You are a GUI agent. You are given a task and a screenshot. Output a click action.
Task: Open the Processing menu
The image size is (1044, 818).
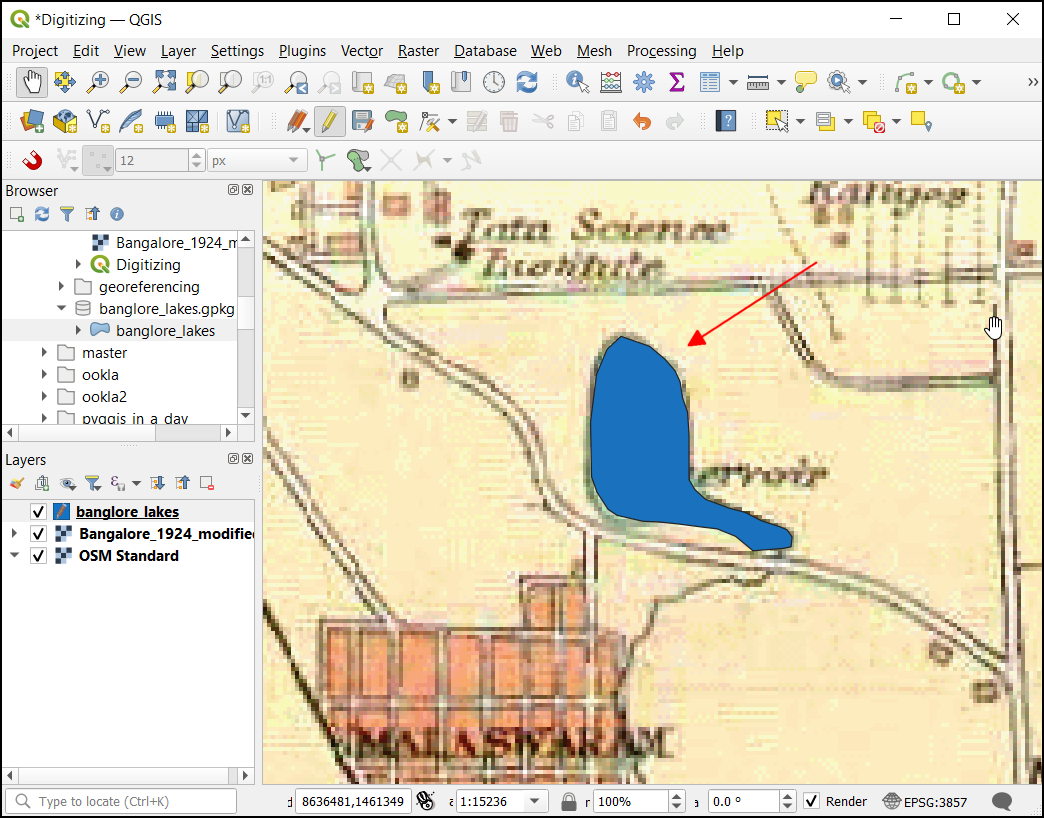661,51
